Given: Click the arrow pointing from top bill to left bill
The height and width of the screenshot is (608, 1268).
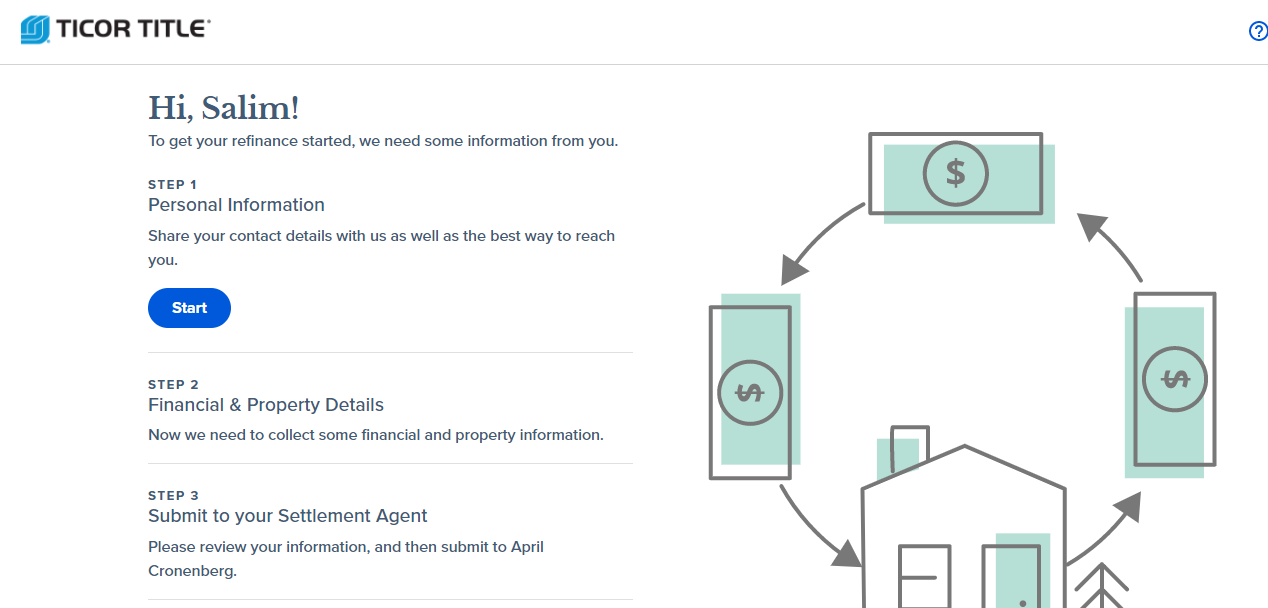Looking at the screenshot, I should (x=818, y=243).
